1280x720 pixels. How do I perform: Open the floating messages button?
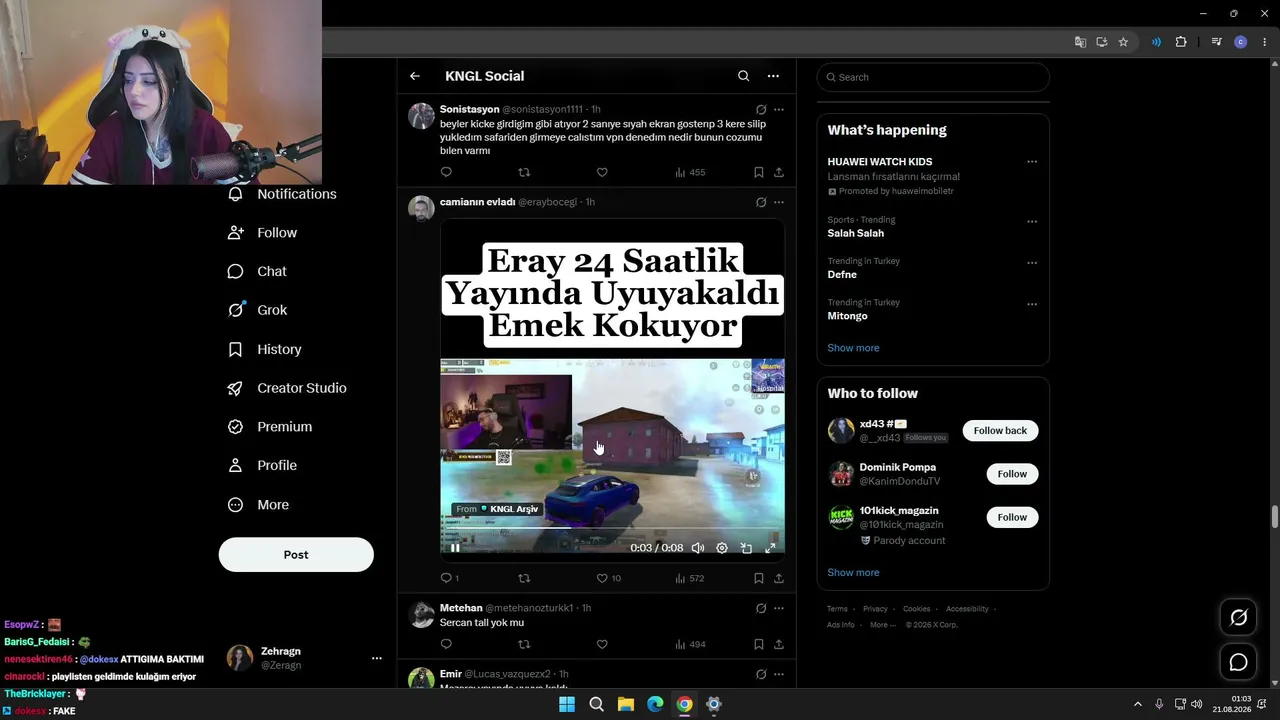(1238, 662)
